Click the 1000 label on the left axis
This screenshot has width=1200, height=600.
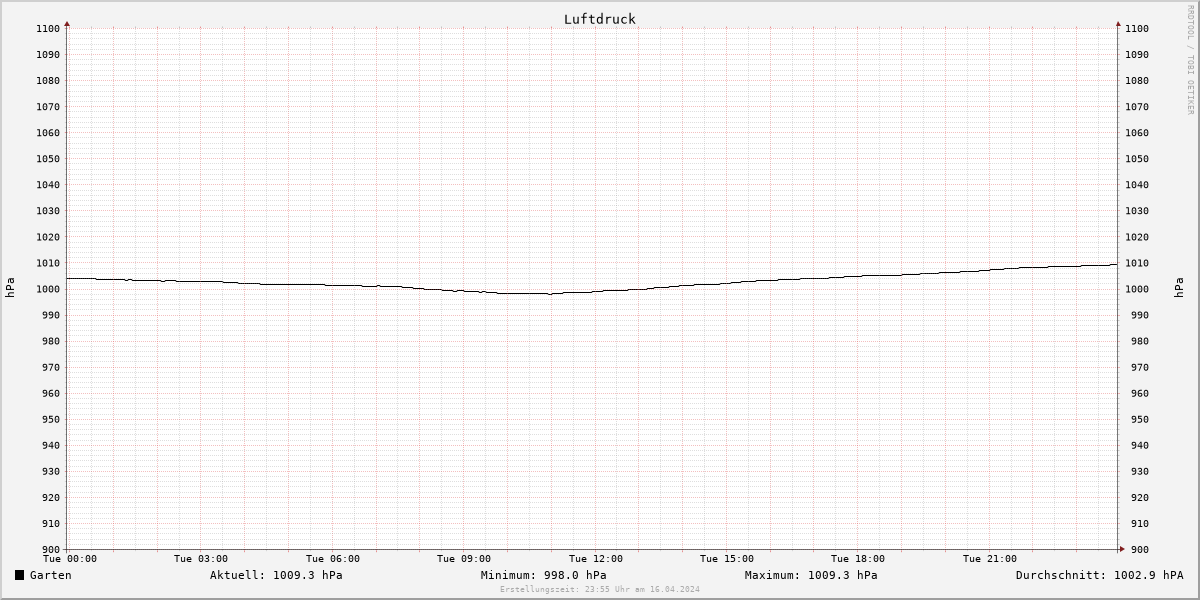pos(47,289)
